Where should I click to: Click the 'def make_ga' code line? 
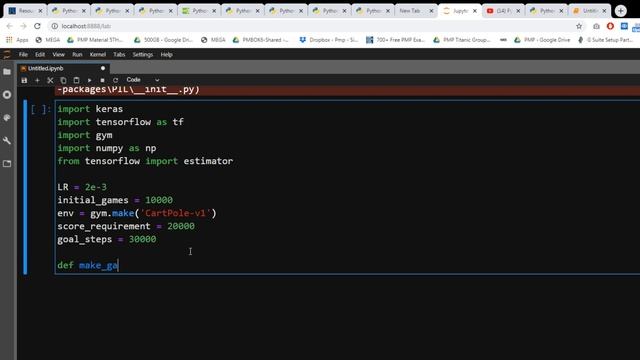tap(88, 265)
